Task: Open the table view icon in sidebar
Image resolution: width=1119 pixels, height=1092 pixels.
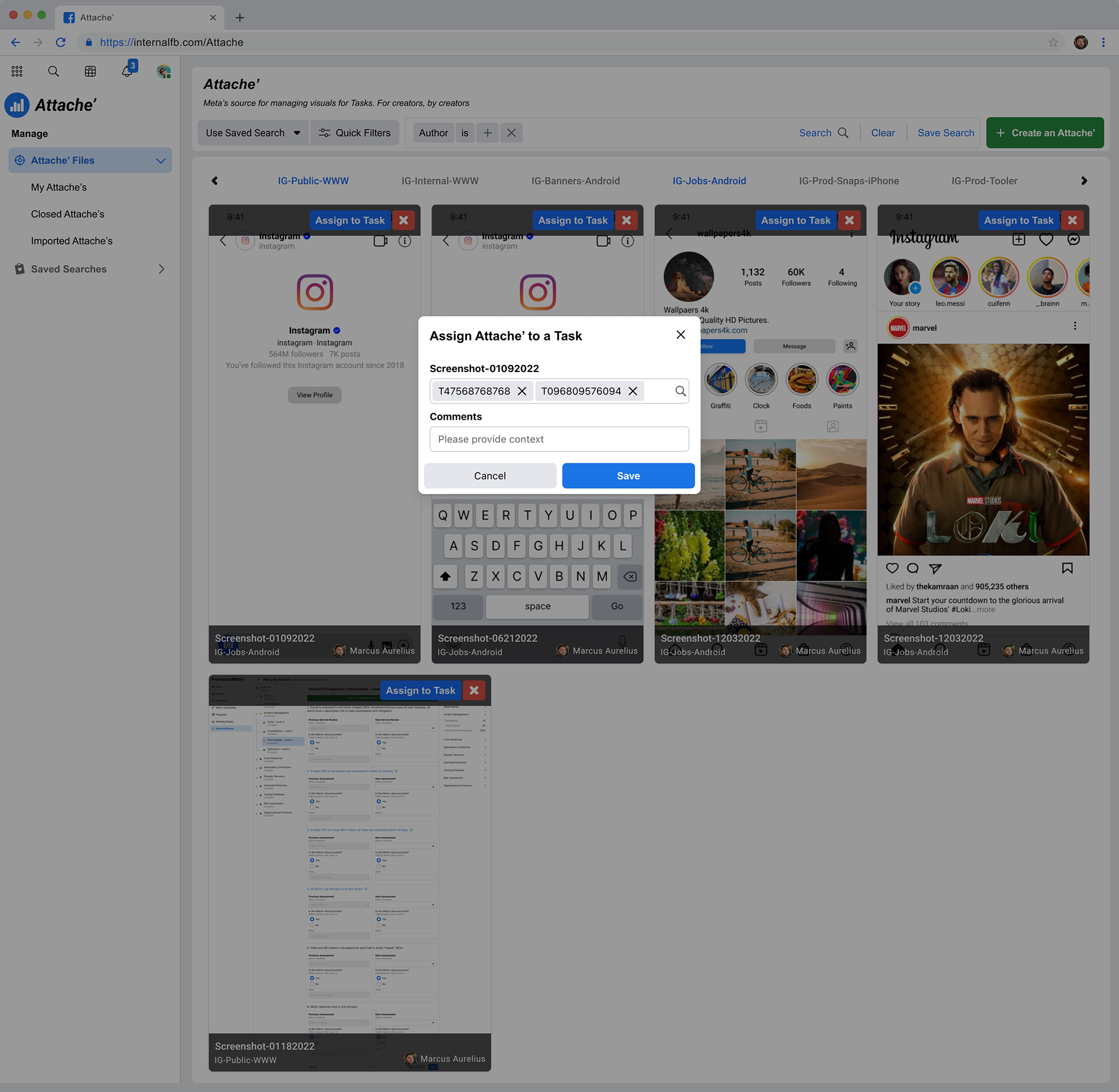Action: click(90, 71)
